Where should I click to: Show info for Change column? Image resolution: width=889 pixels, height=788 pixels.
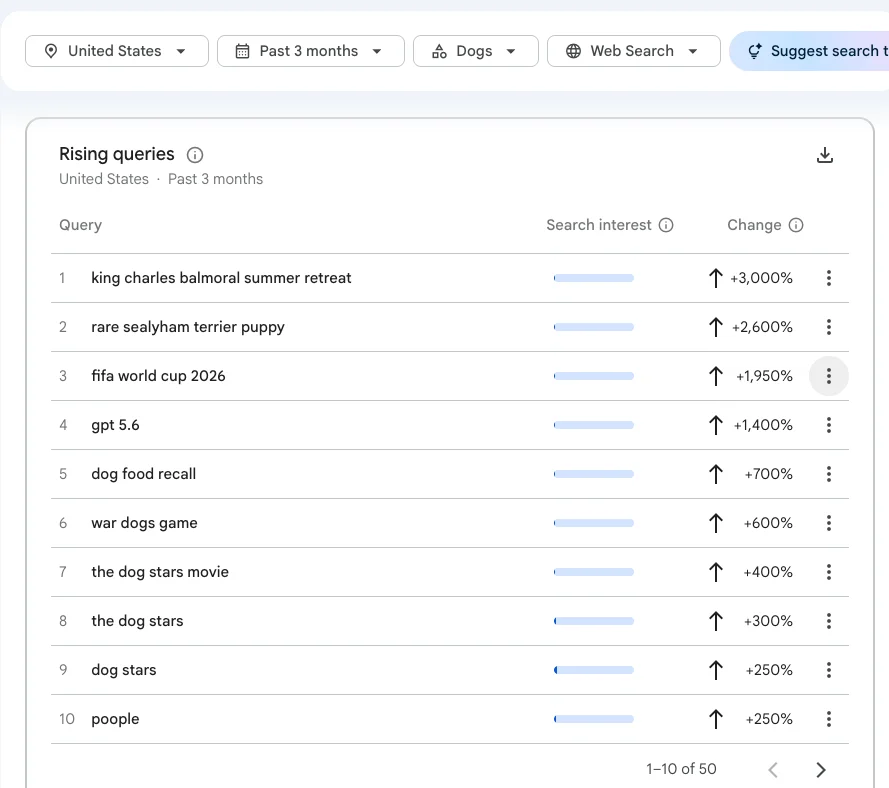[x=795, y=225]
